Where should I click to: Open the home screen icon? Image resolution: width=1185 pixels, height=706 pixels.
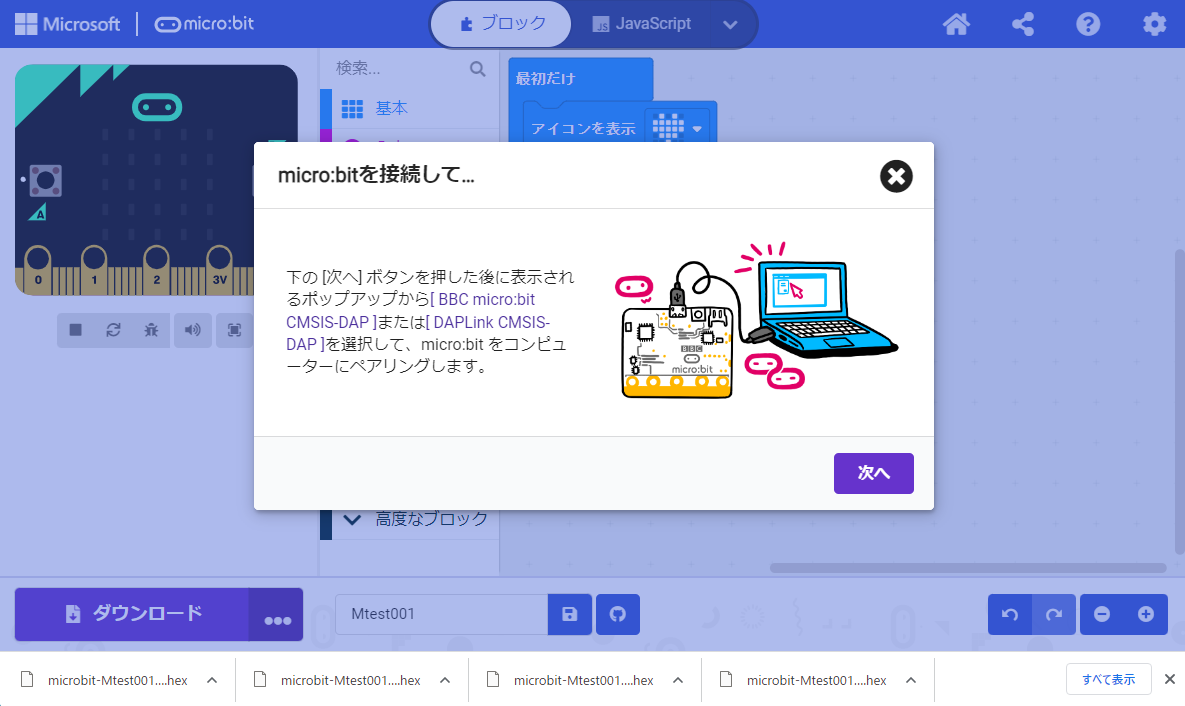(x=956, y=24)
